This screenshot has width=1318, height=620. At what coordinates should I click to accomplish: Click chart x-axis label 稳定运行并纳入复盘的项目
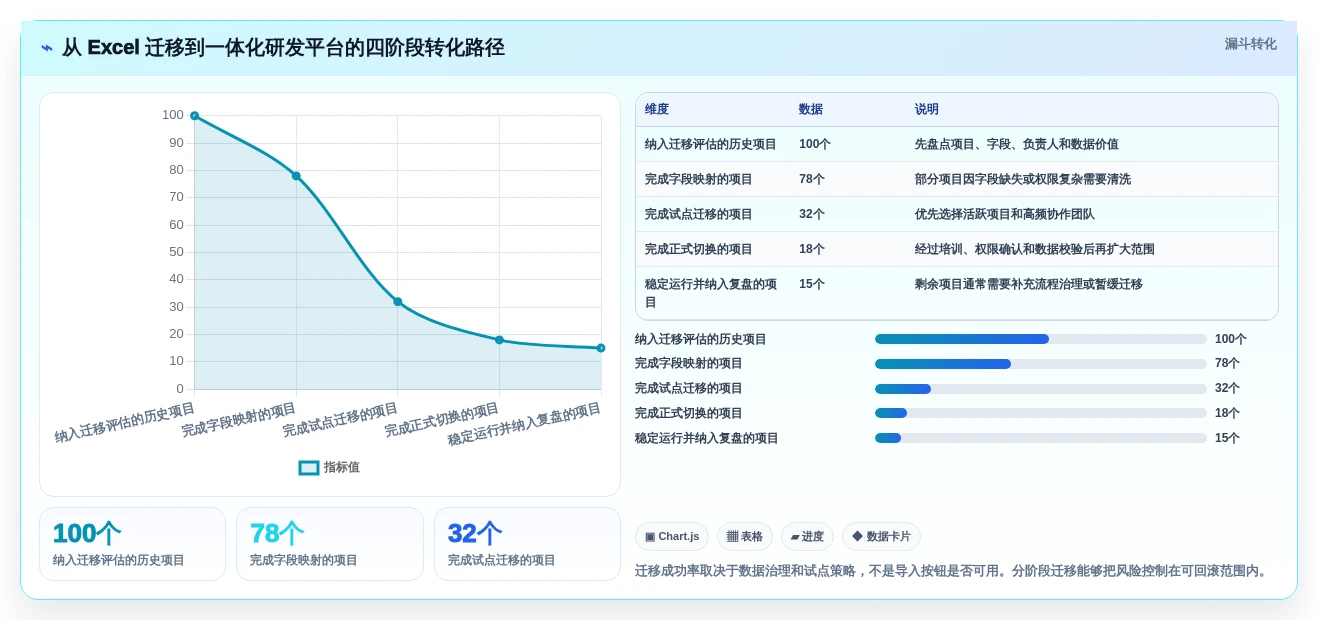click(x=524, y=424)
